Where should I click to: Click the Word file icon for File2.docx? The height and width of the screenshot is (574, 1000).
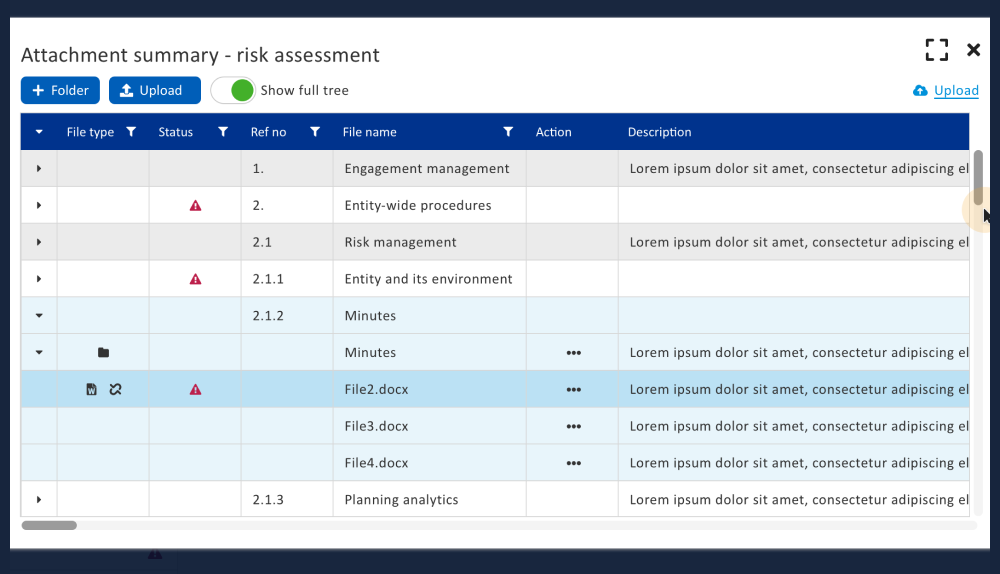pos(92,390)
